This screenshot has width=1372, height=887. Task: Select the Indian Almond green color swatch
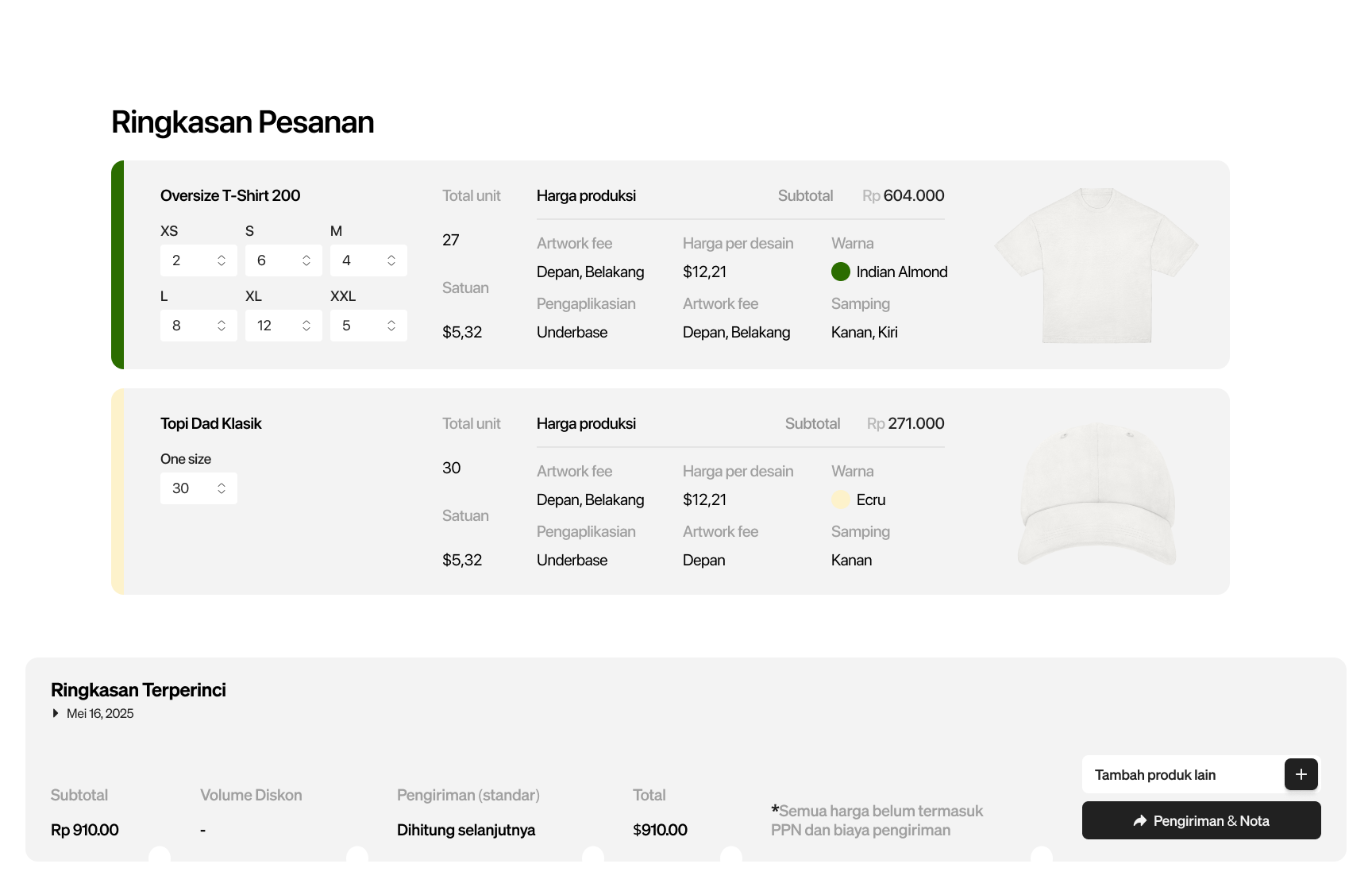tap(841, 272)
